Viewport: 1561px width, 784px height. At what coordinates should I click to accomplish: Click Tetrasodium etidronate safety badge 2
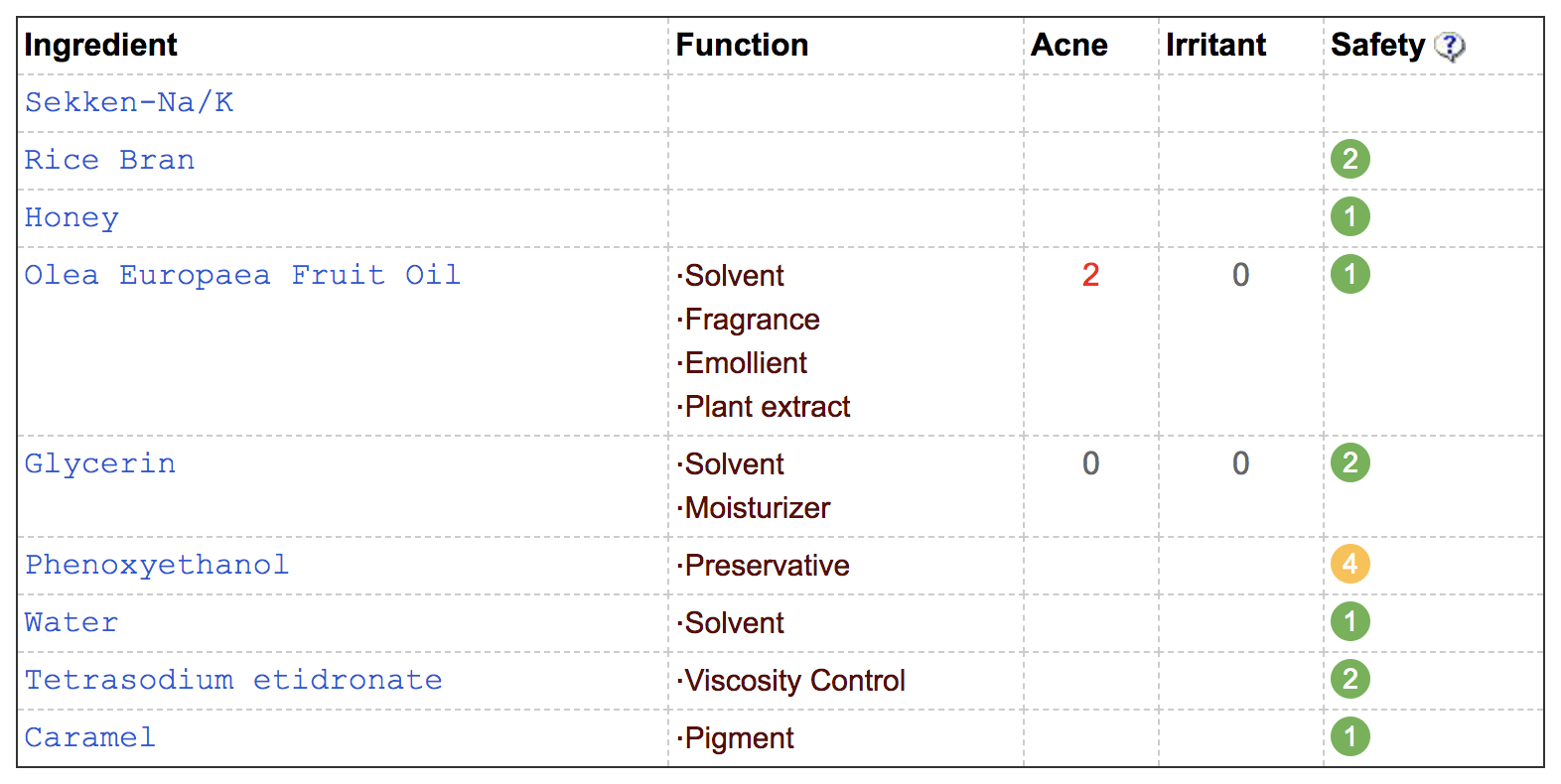point(1350,679)
